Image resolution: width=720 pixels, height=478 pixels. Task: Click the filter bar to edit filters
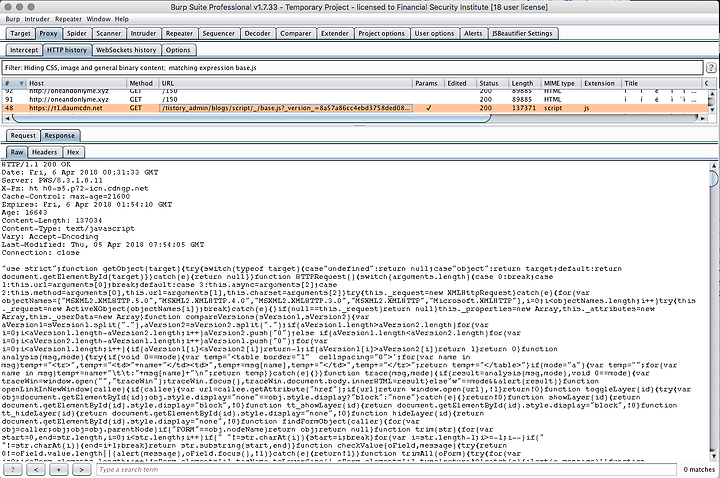click(x=352, y=67)
